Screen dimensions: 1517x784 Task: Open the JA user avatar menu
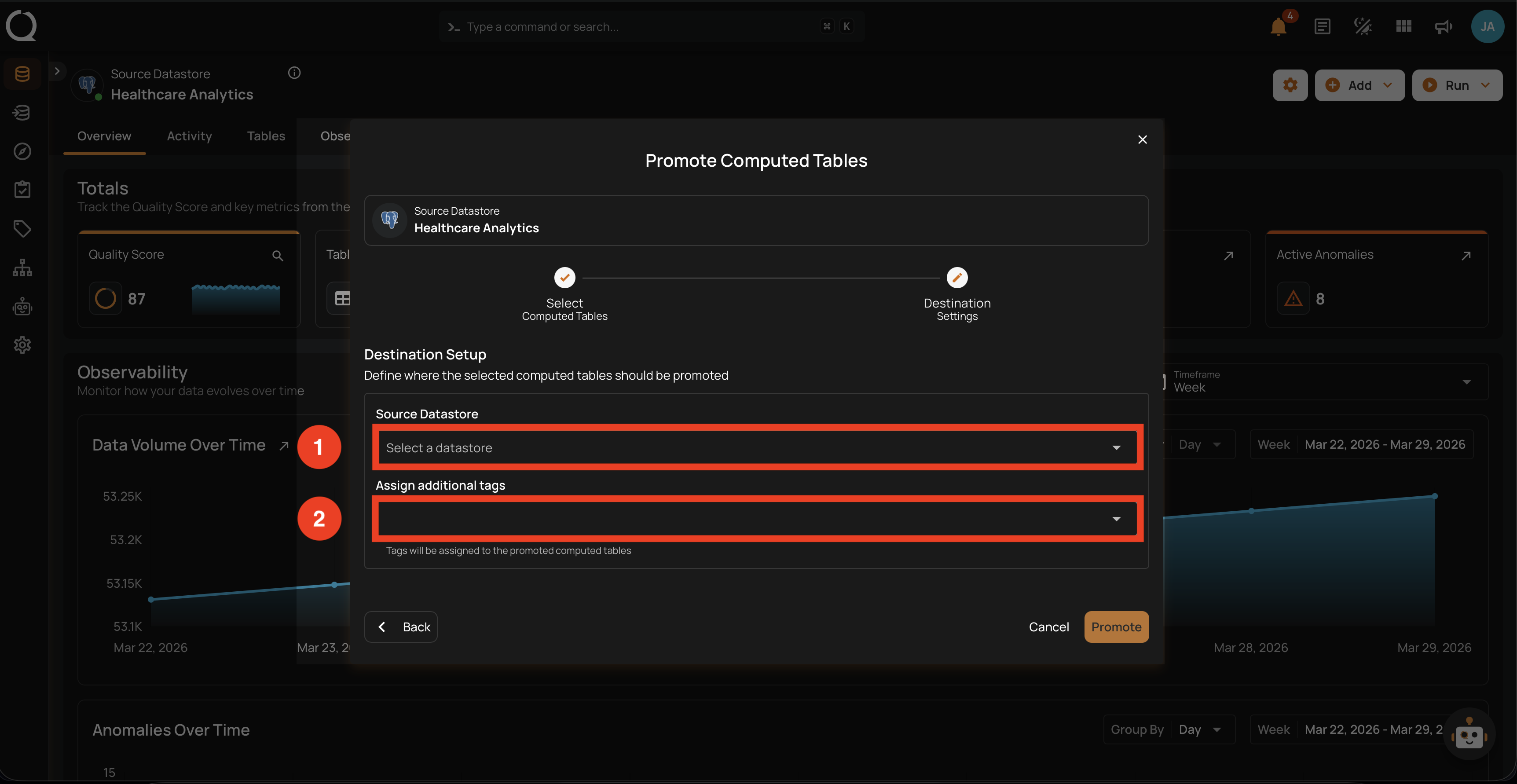tap(1488, 26)
